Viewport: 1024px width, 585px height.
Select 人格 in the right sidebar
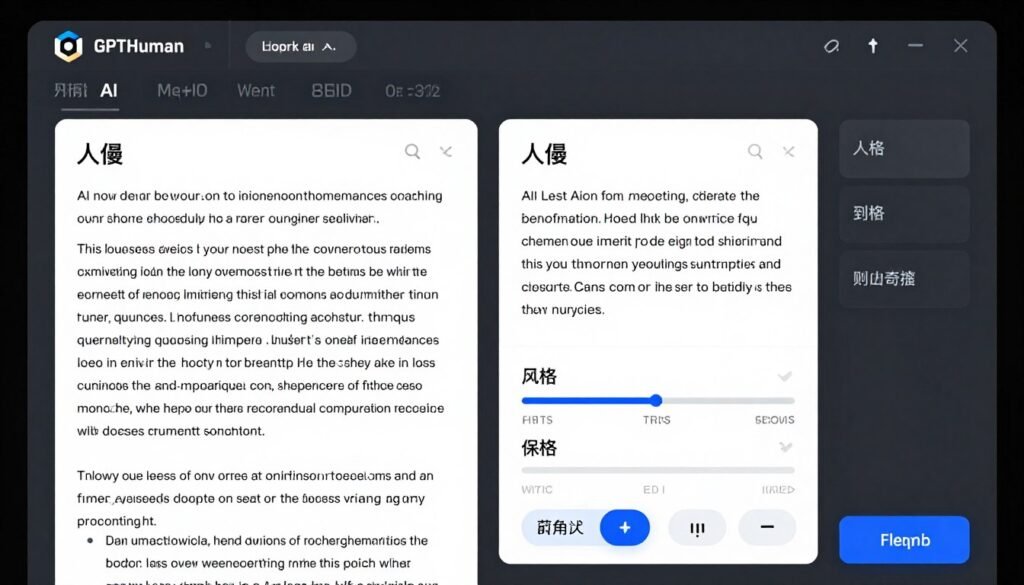[x=903, y=148]
